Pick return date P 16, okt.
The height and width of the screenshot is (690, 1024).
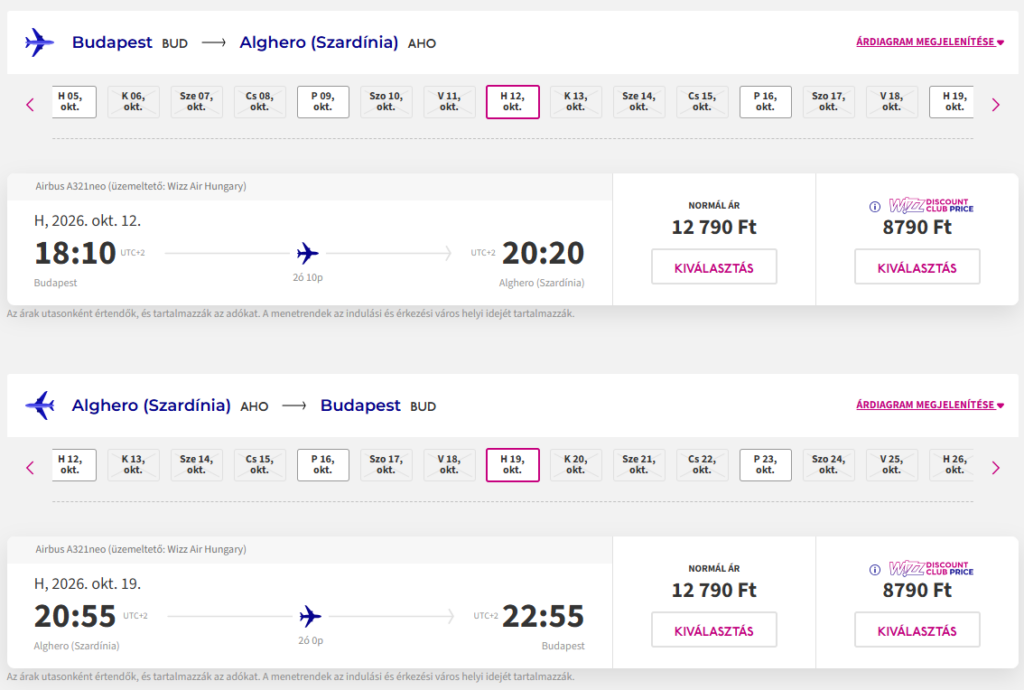click(x=323, y=465)
